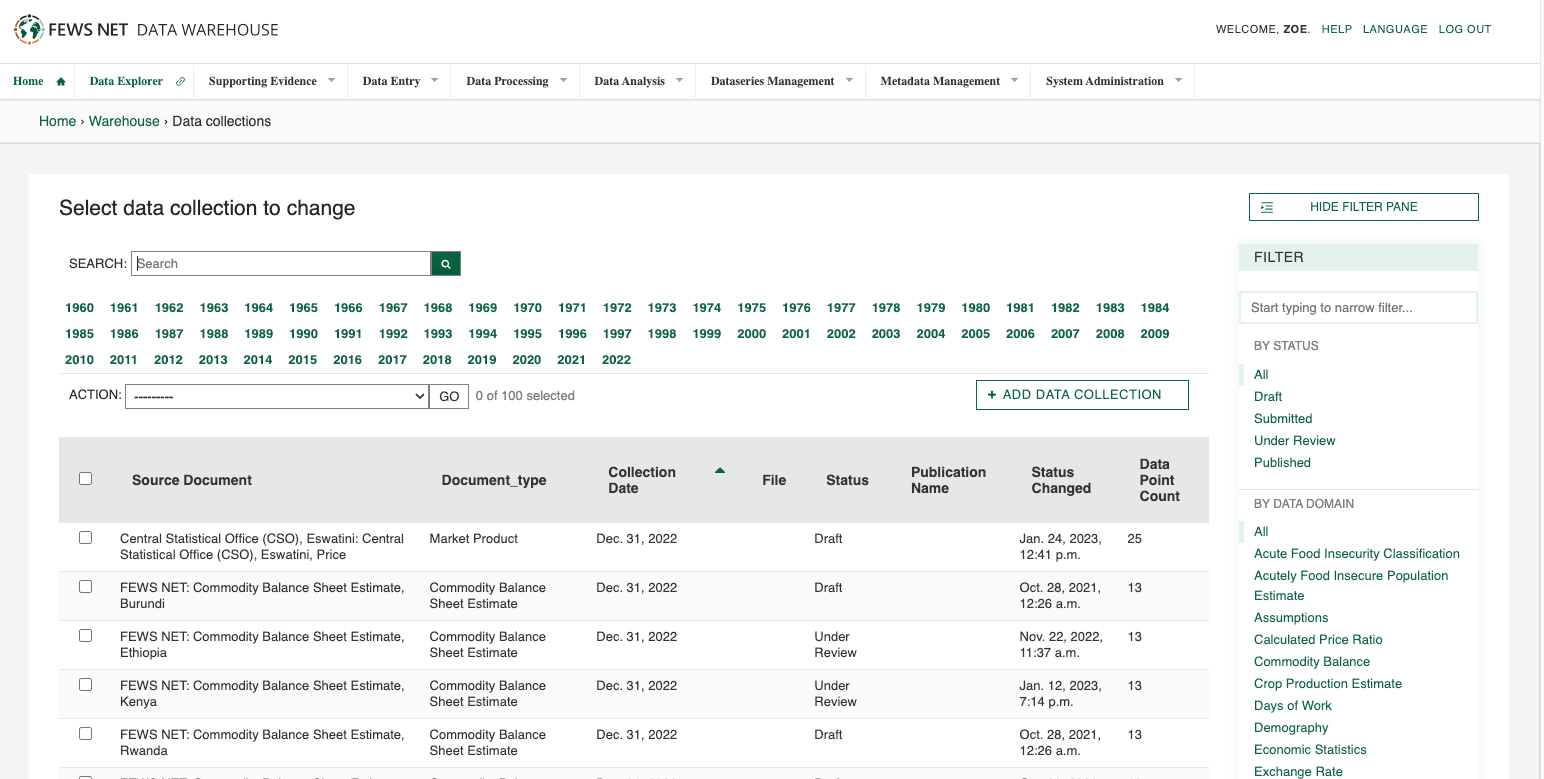The image size is (1544, 779).
Task: Click Hide Filter Pane button
Action: pyautogui.click(x=1364, y=207)
